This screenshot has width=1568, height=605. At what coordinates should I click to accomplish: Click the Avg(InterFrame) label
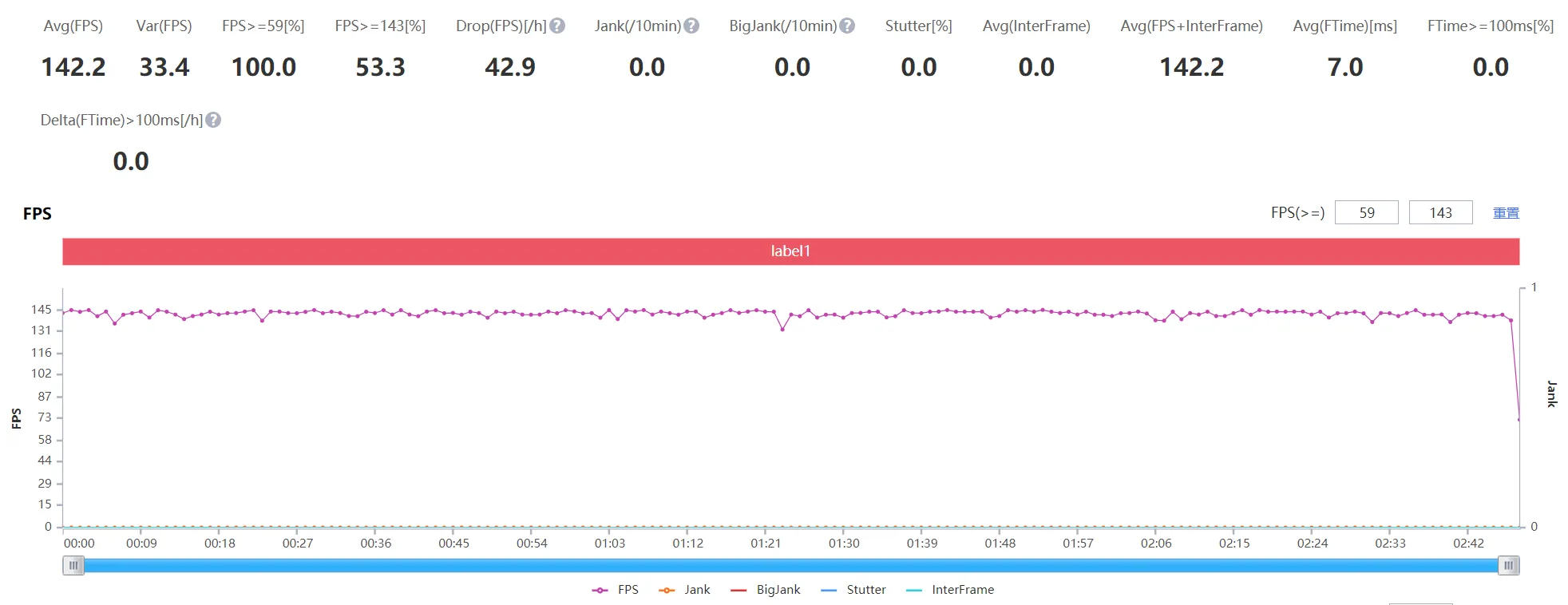tap(1036, 26)
